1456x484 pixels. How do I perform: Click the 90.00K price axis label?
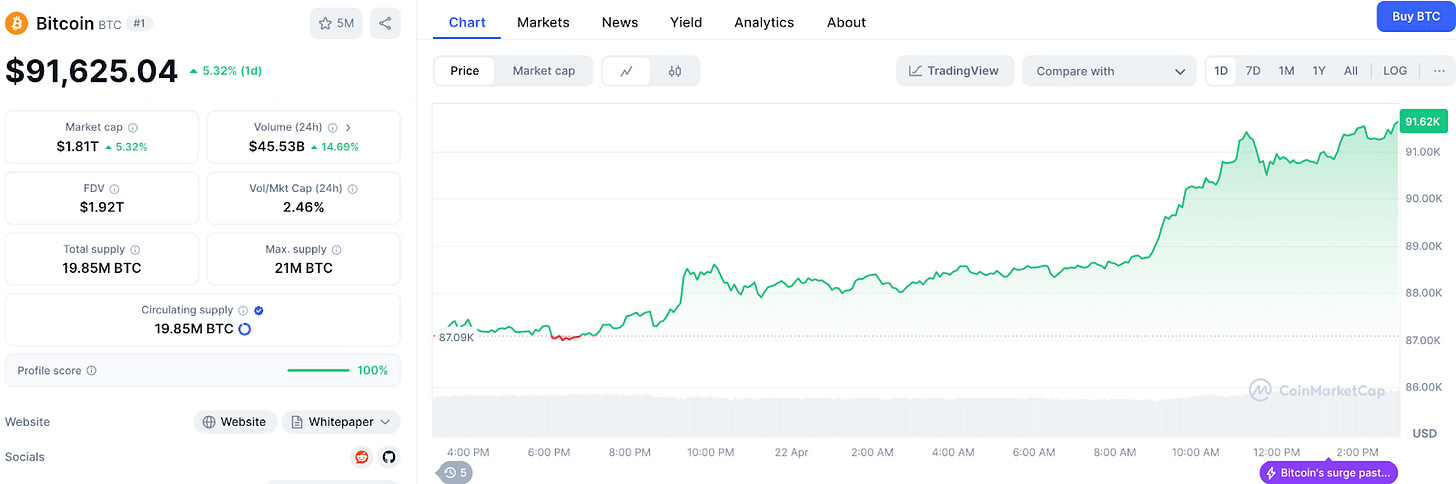point(1423,199)
